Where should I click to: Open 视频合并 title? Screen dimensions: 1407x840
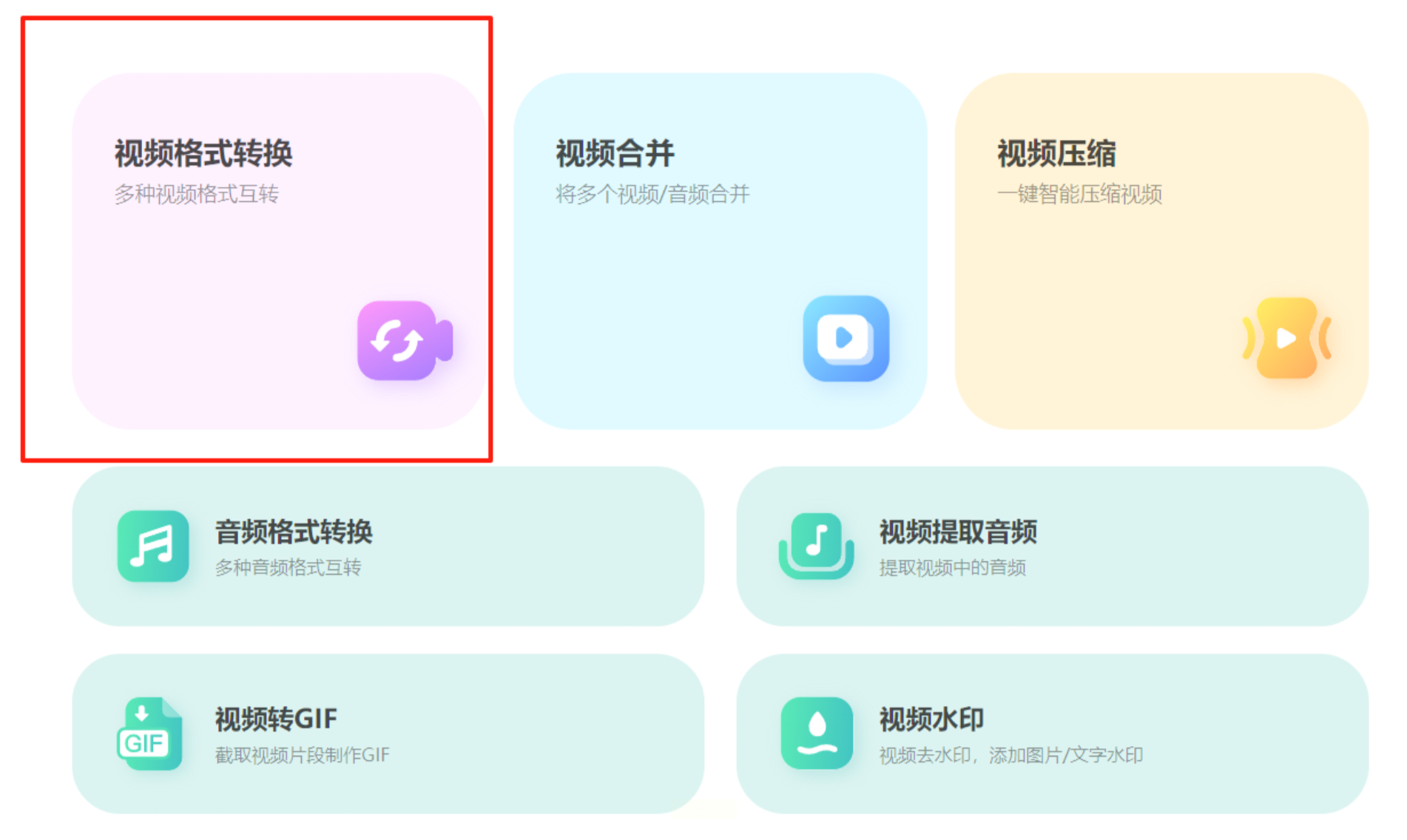pos(615,154)
